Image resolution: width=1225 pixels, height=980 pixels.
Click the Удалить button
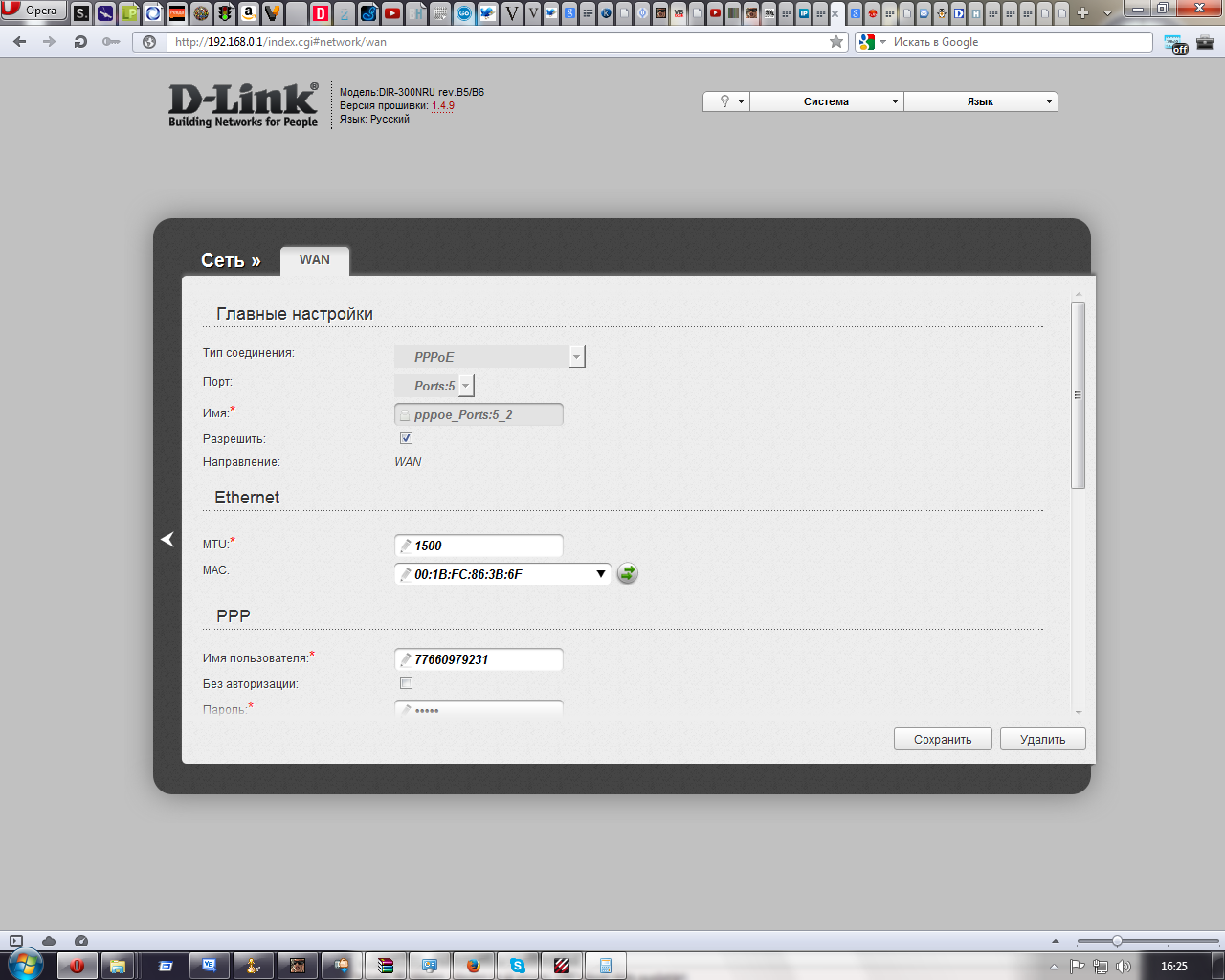point(1042,739)
